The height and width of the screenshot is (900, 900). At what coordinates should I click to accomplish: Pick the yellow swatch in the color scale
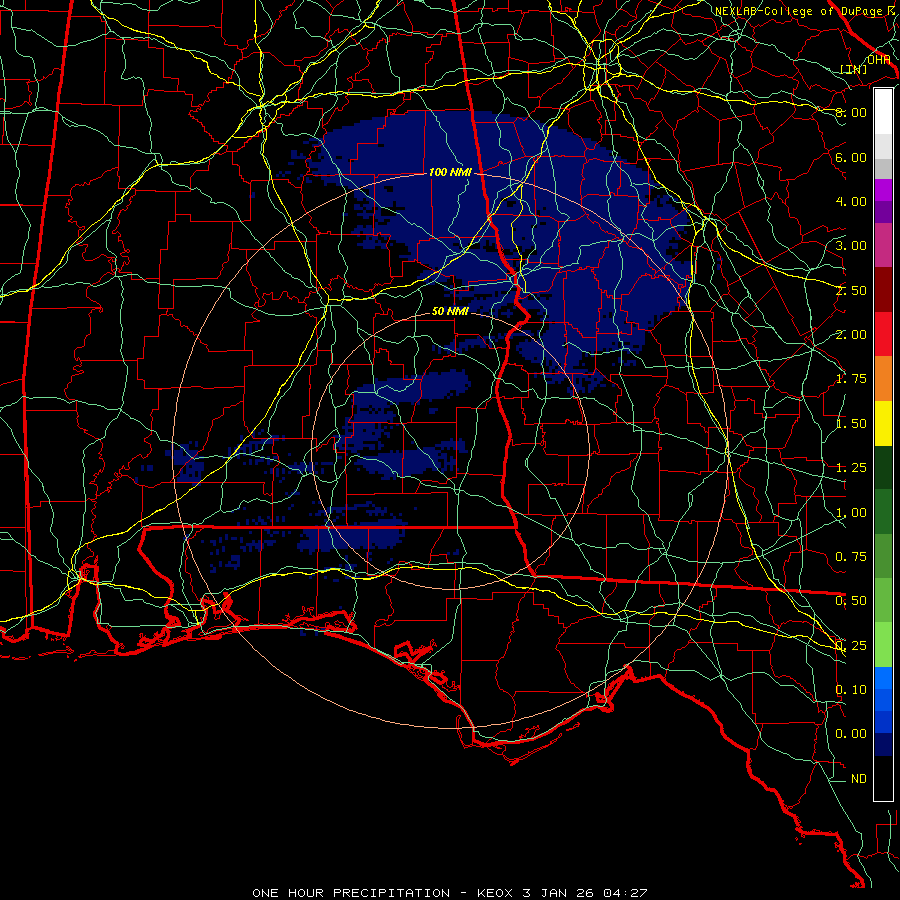tap(883, 424)
